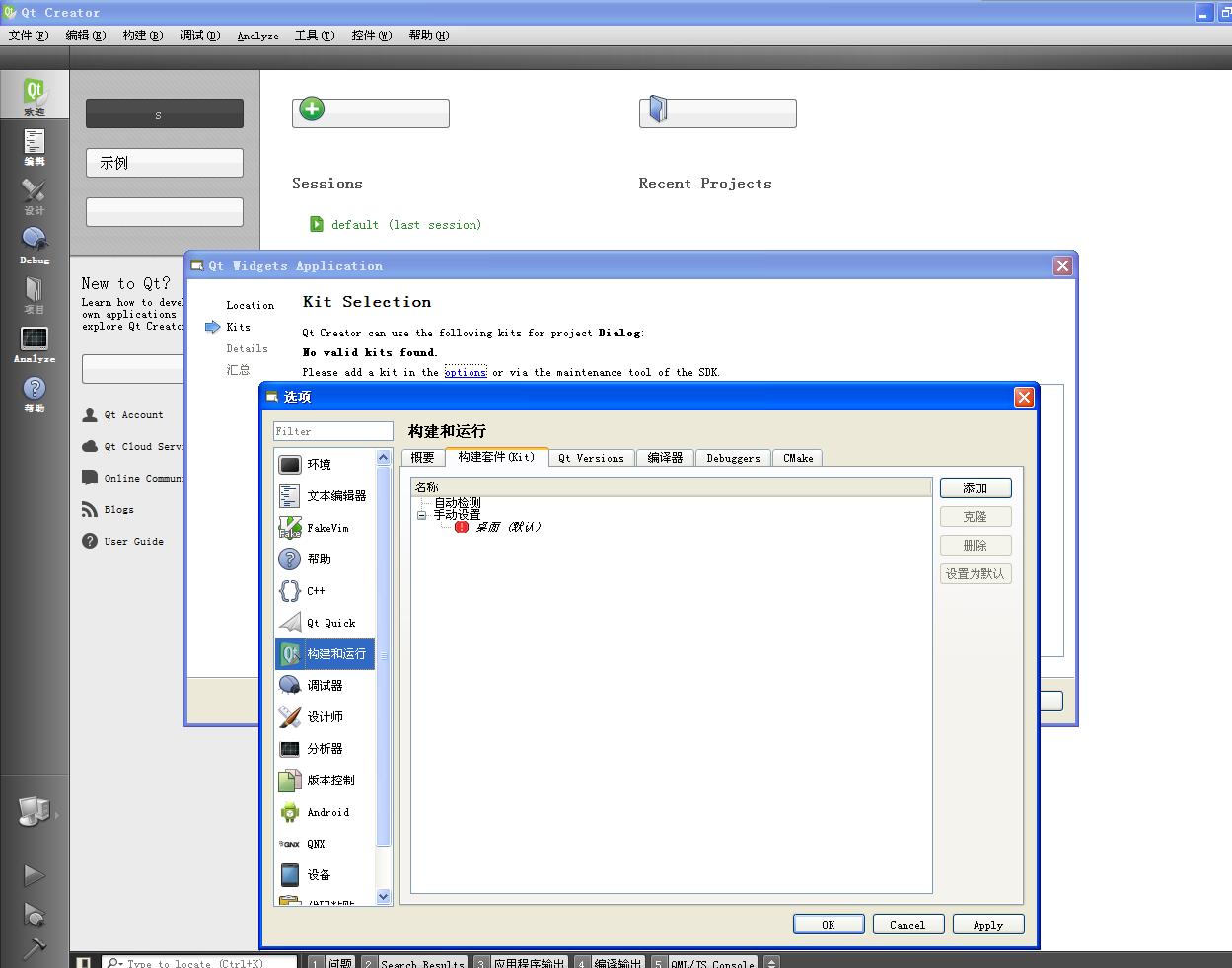This screenshot has width=1232, height=968.
Task: Switch to the Analyze mode
Action: pyautogui.click(x=35, y=343)
